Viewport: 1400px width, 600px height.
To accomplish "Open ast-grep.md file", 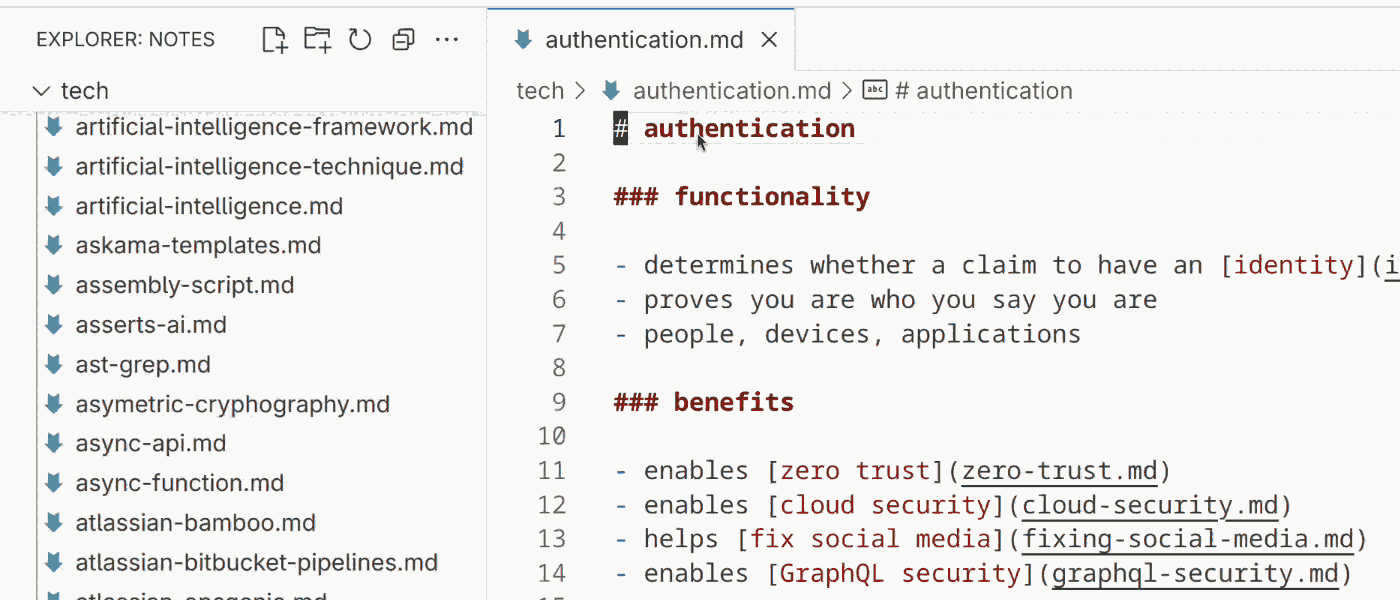I will click(x=143, y=365).
